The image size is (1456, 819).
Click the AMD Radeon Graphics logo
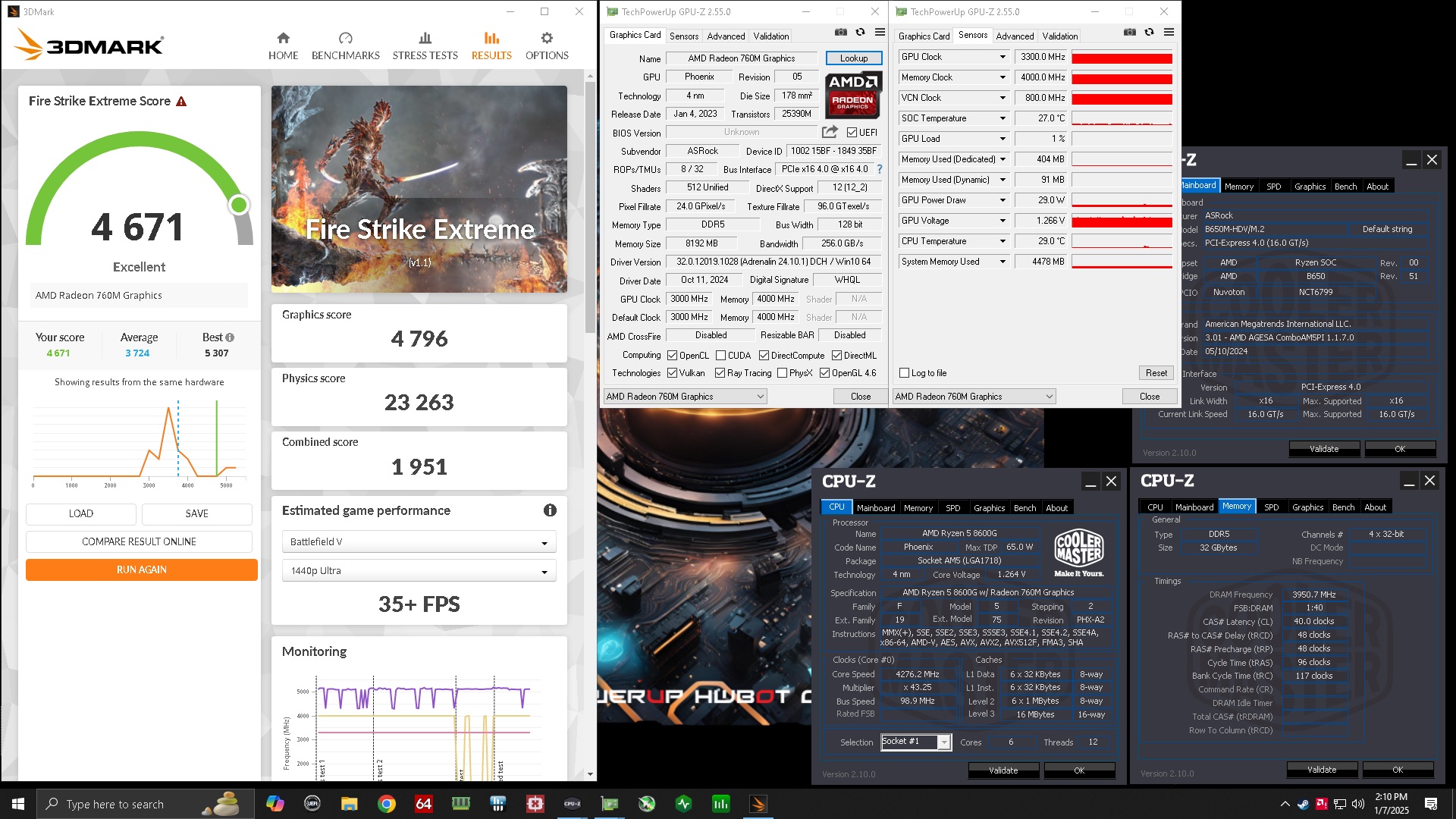tap(852, 95)
